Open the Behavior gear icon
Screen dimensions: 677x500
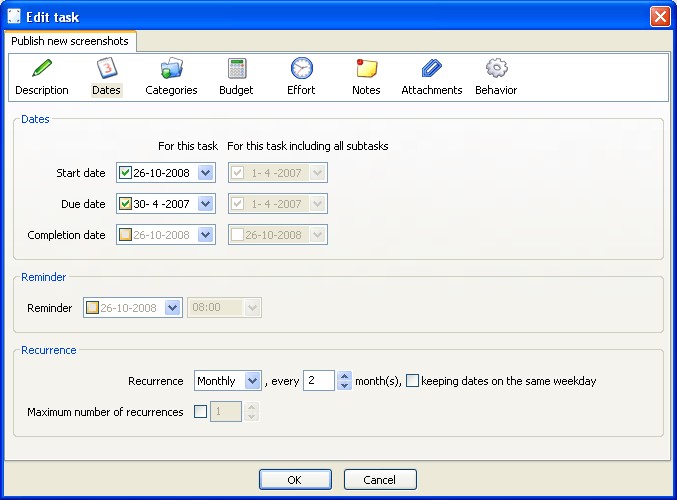496,69
